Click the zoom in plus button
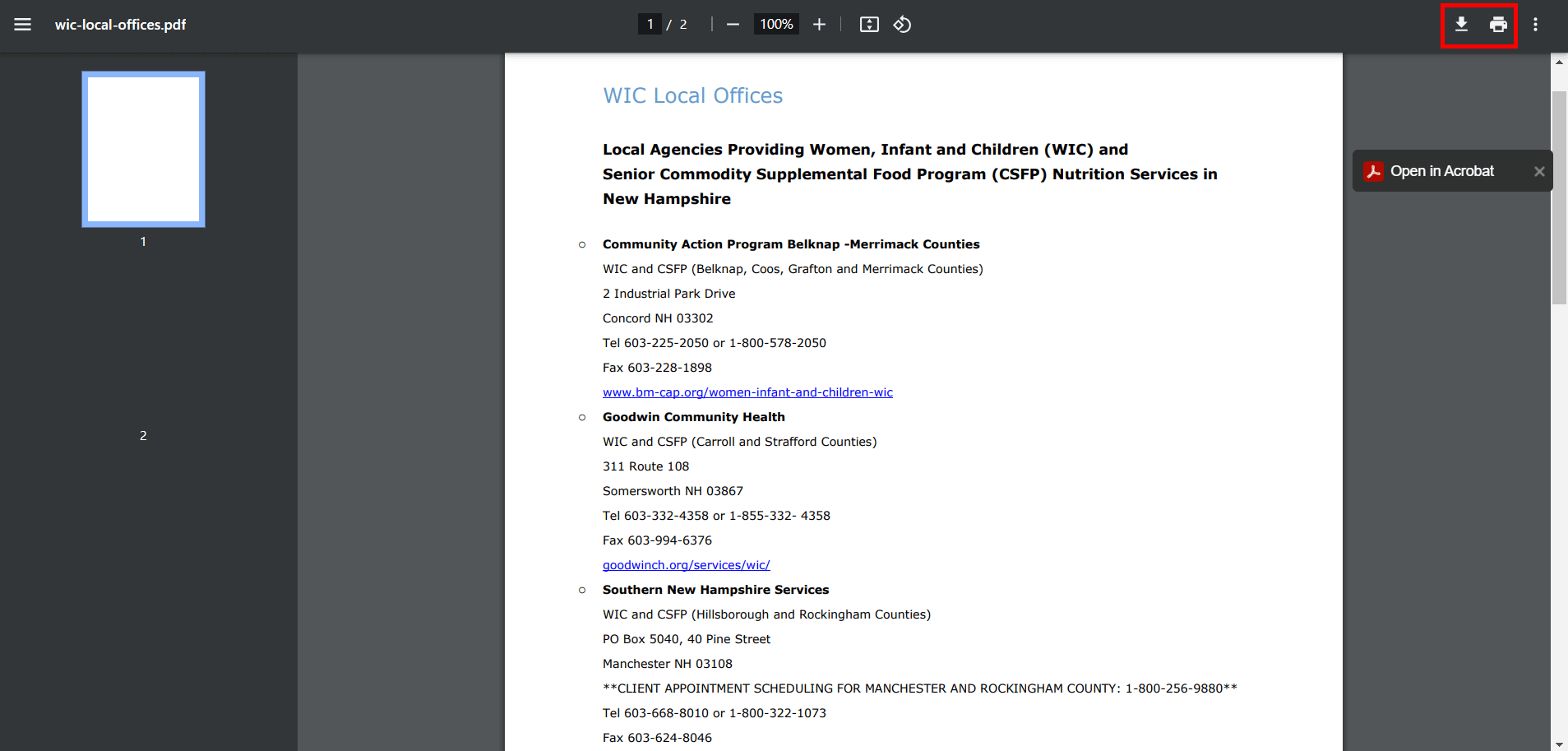Viewport: 1568px width, 751px height. click(x=819, y=25)
